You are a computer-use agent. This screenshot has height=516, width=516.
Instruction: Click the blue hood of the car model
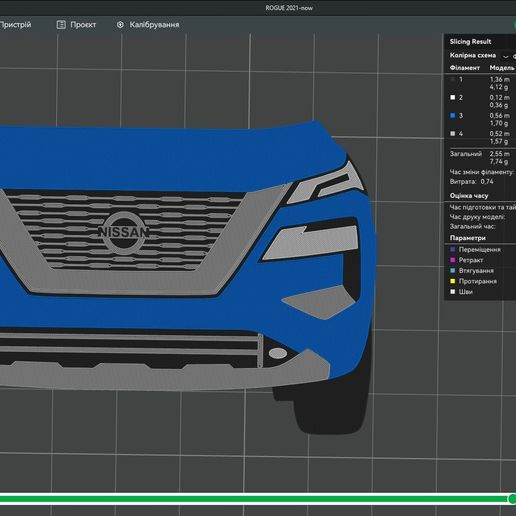point(167,157)
